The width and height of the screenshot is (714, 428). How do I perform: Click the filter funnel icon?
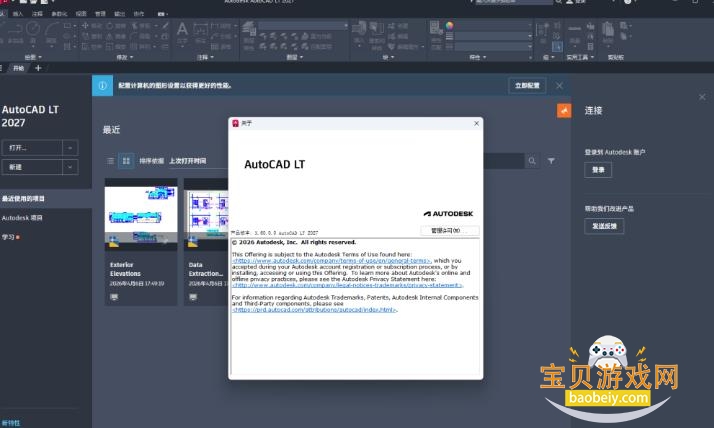click(x=551, y=161)
